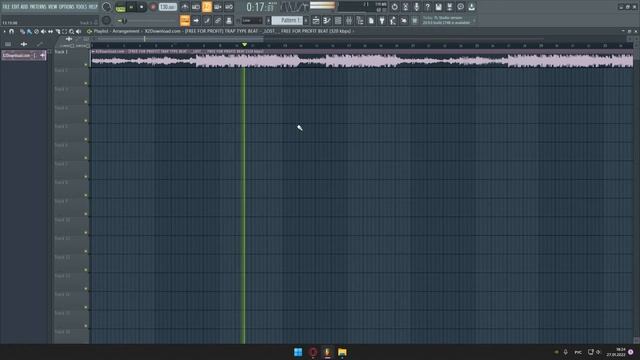Open the FILE menu
The image size is (640, 360).
[x=6, y=7]
